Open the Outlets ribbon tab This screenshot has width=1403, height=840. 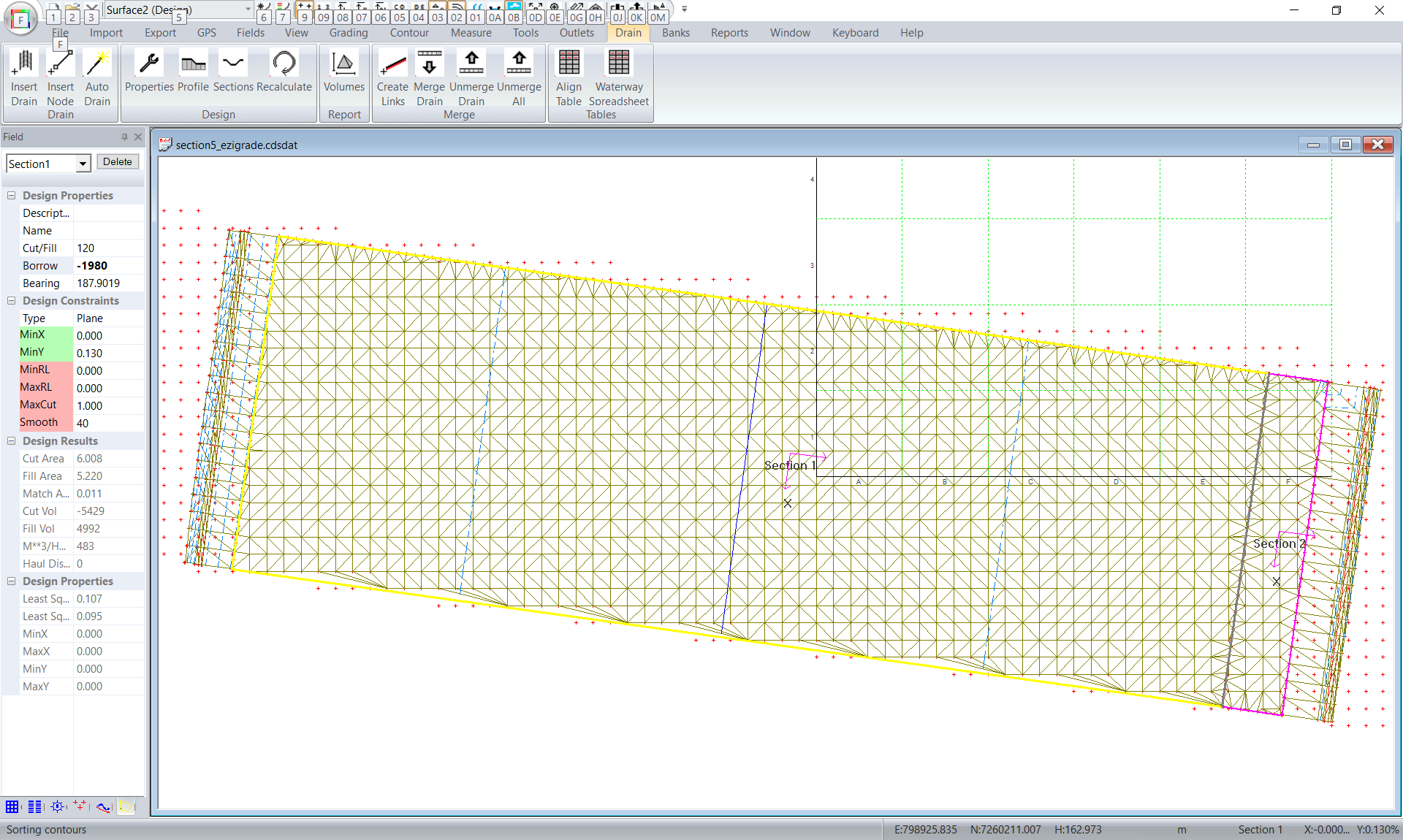tap(577, 33)
